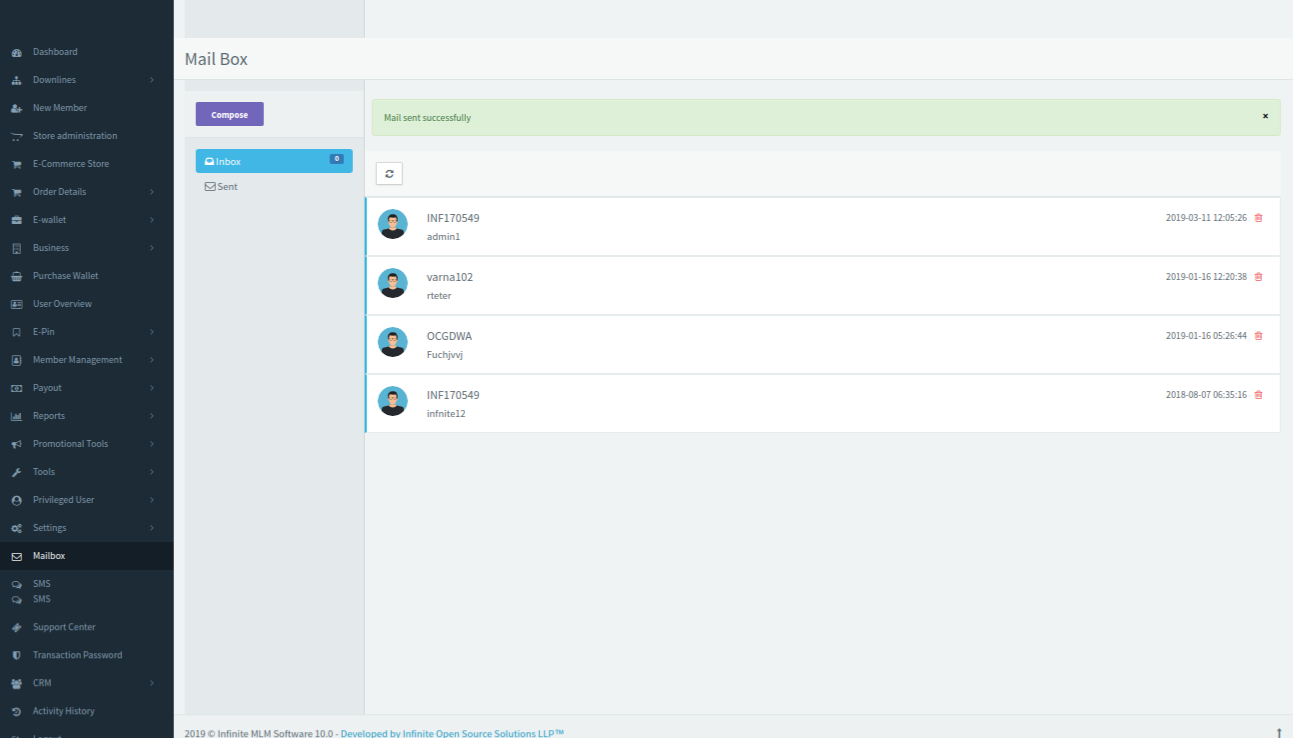1293x738 pixels.
Task: Click the Payout money icon
Action: tap(16, 388)
